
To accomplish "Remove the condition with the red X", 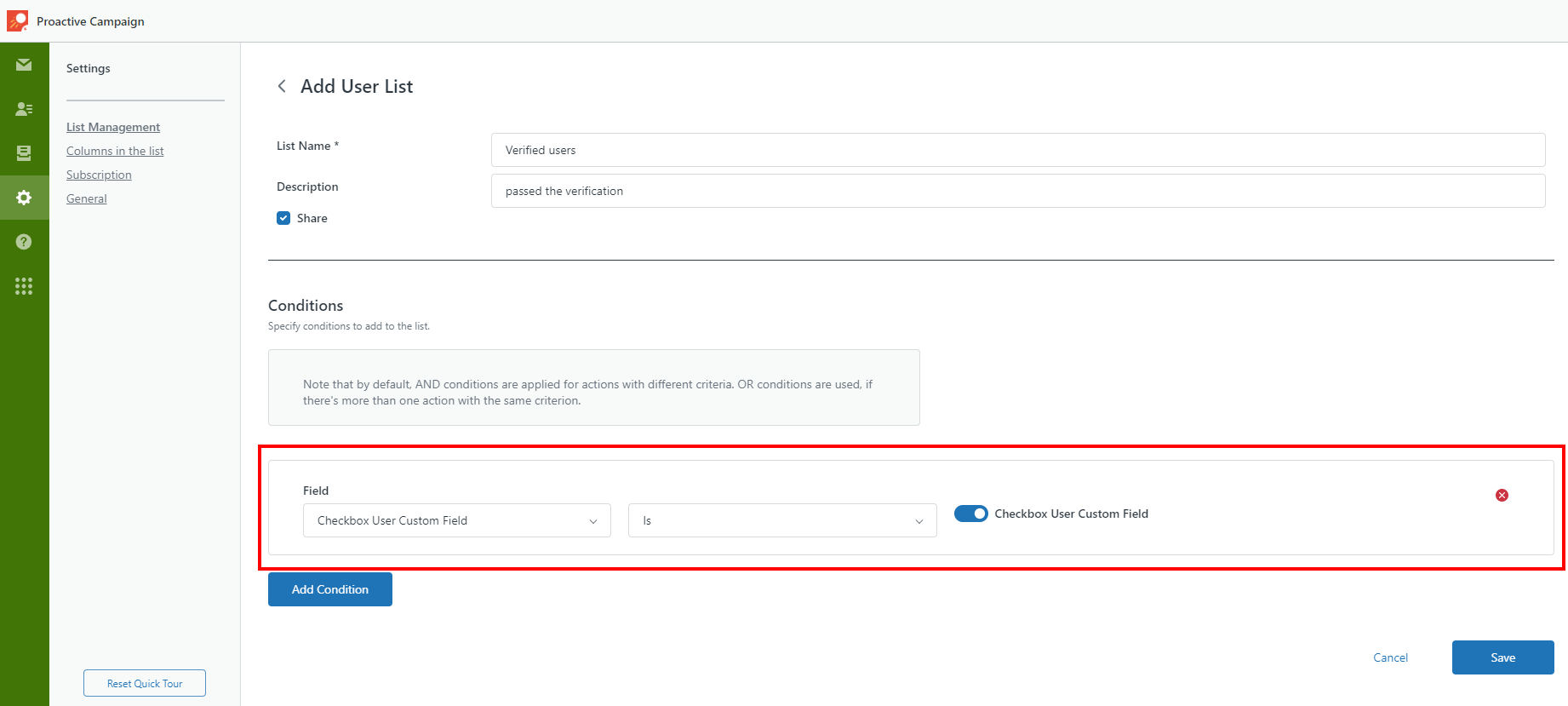I will tap(1502, 495).
